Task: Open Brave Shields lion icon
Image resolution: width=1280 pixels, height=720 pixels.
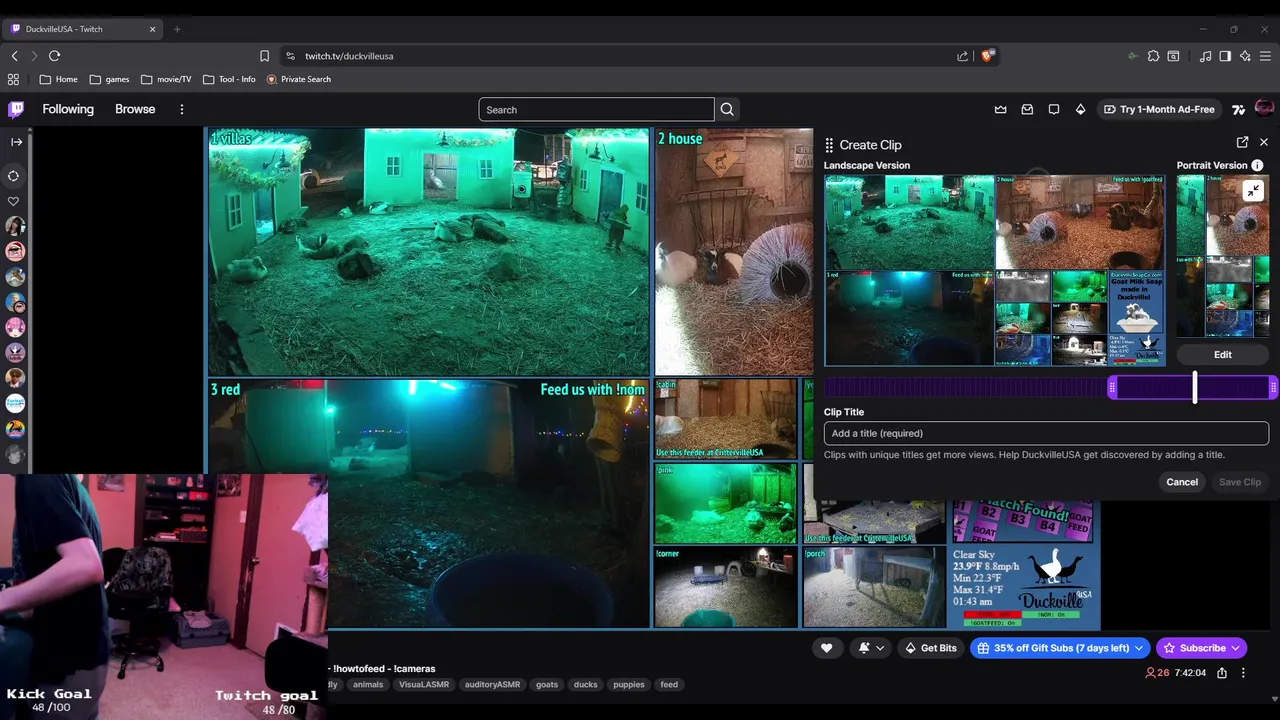Action: (988, 56)
